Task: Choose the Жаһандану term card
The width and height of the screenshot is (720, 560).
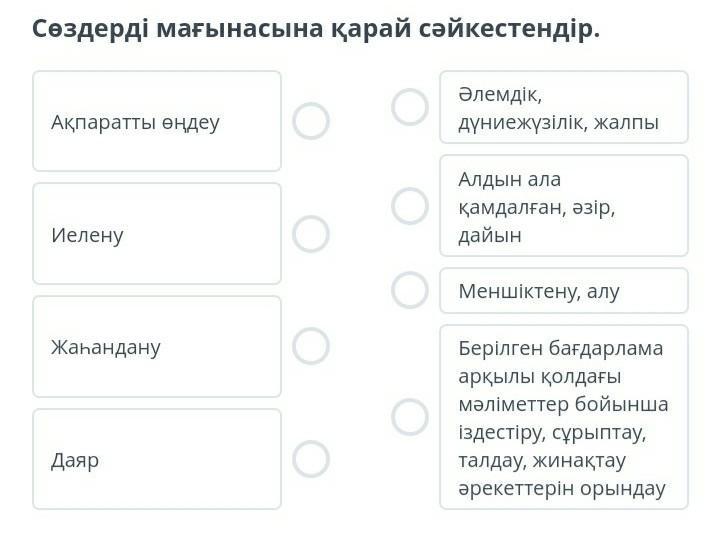Action: (x=157, y=346)
